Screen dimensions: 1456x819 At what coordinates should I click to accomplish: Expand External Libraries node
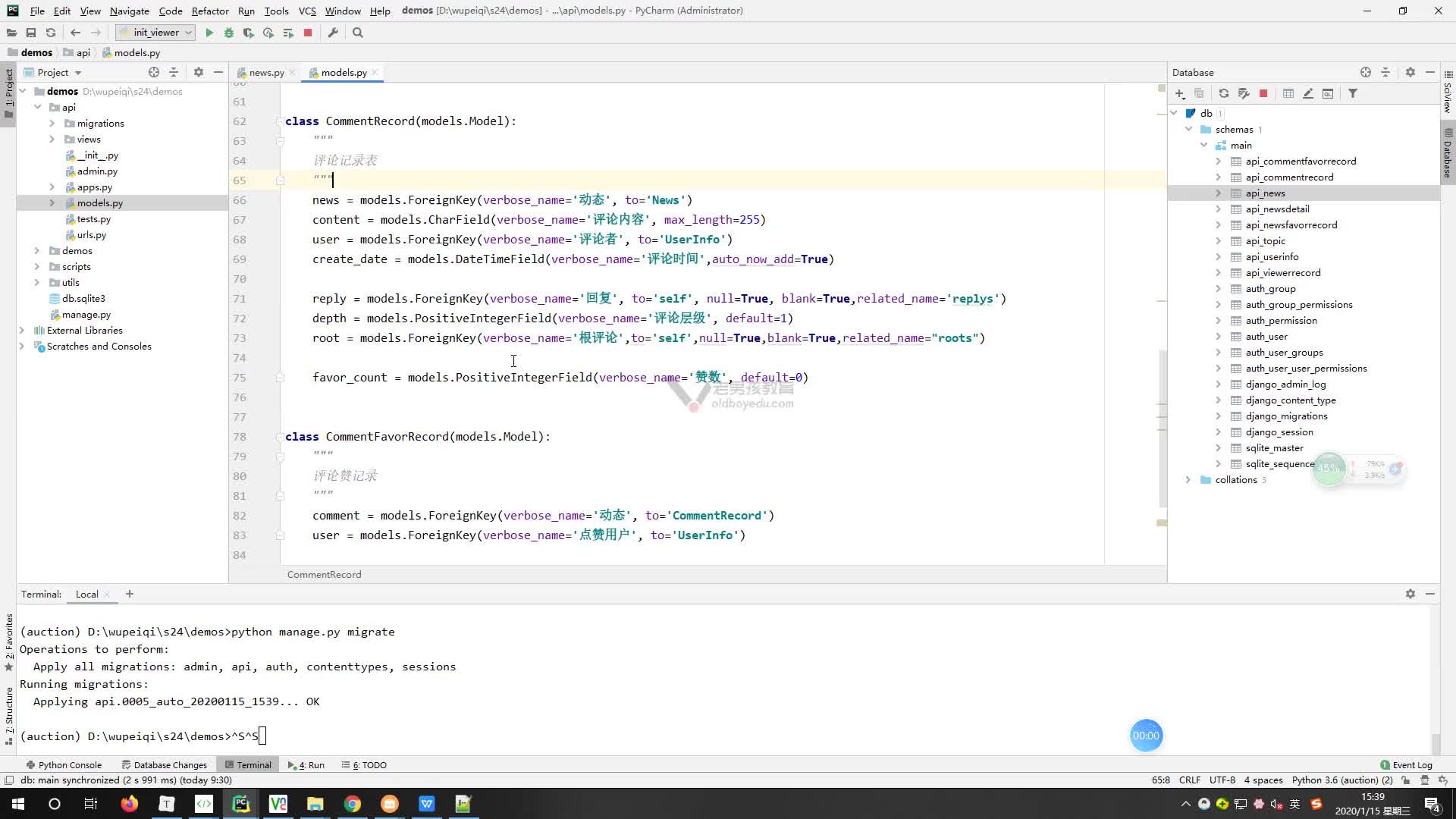(x=22, y=330)
